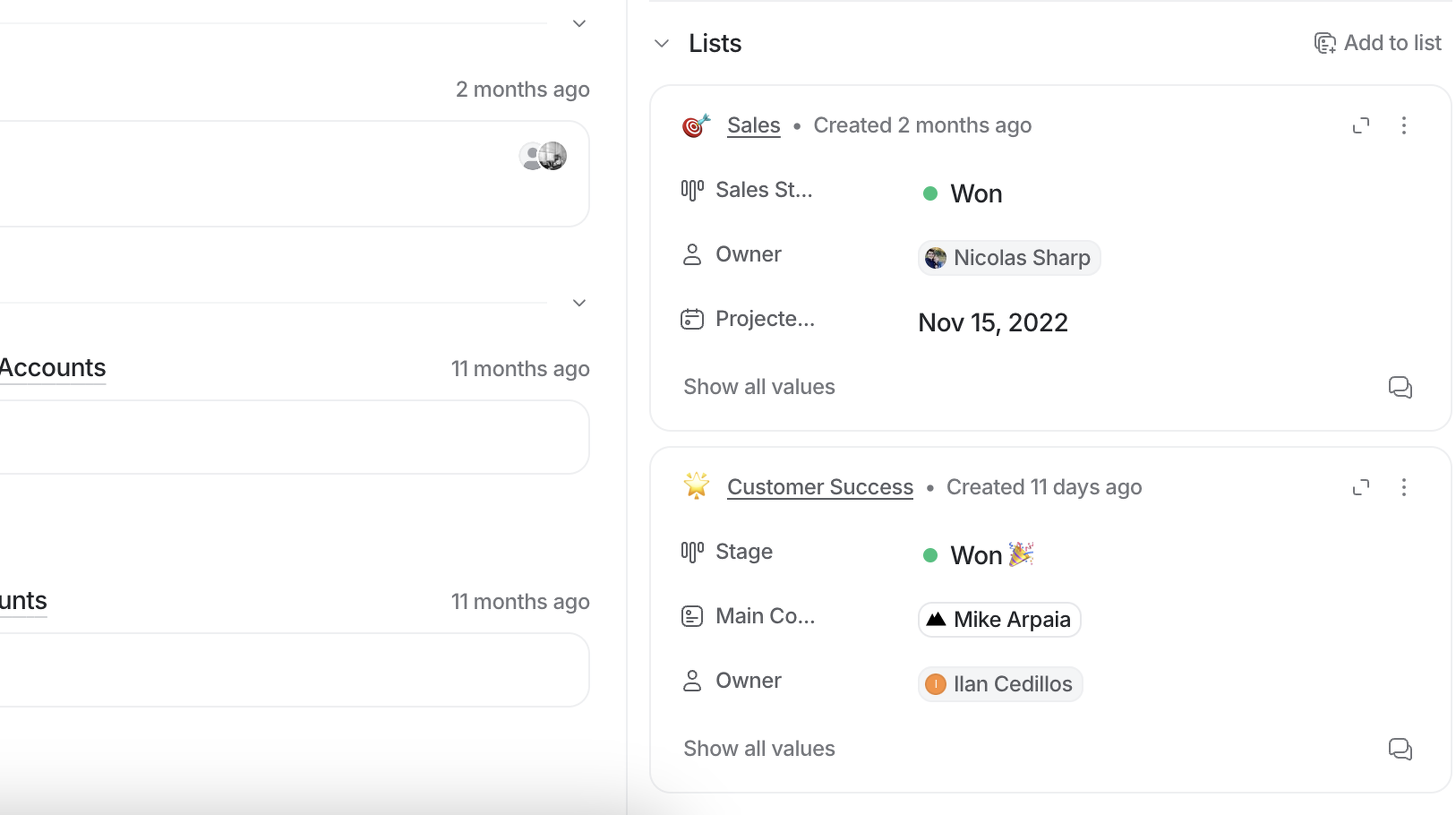
Task: Select Nicolas Sharp owner chip
Action: (x=1009, y=258)
